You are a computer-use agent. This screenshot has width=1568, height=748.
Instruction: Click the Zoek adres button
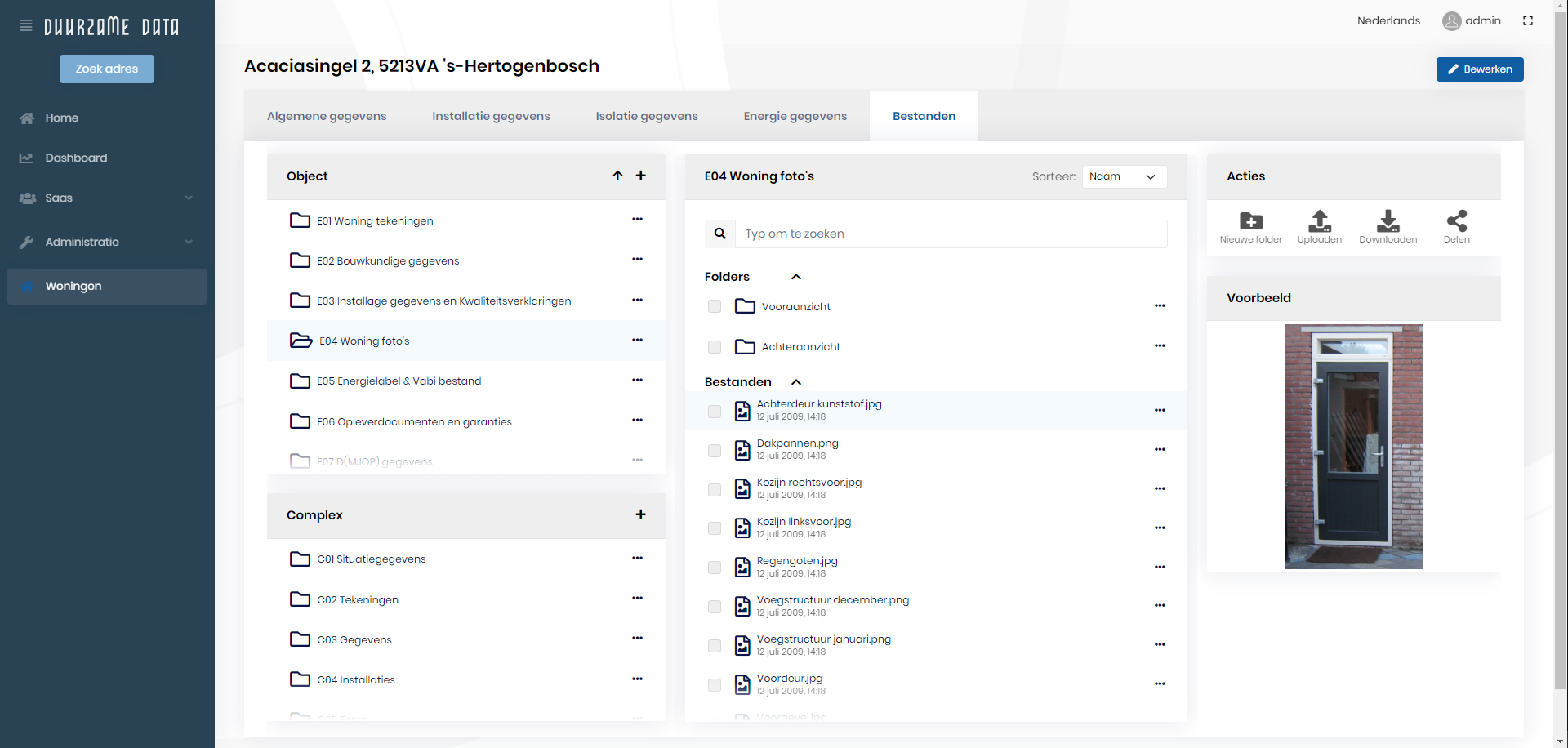107,69
